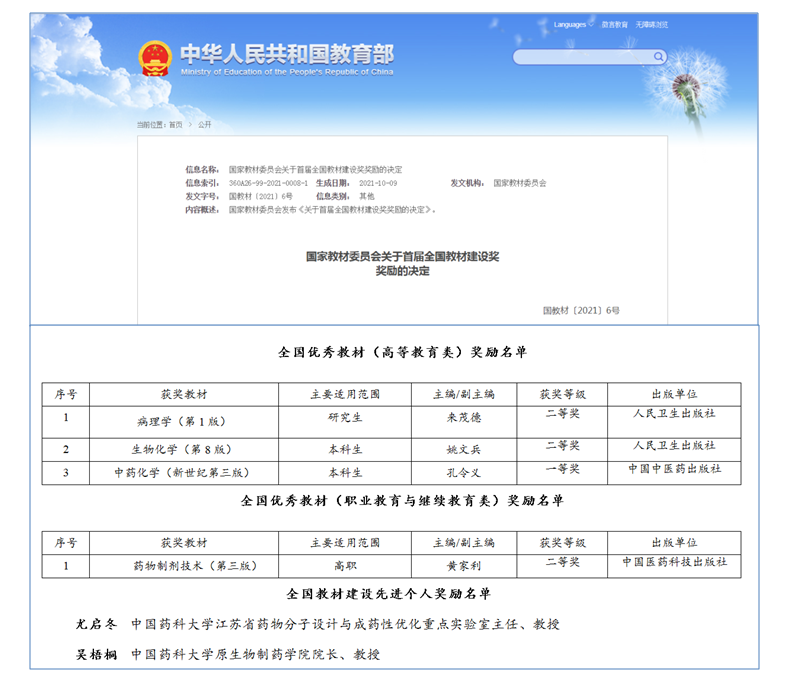The width and height of the screenshot is (785, 687).
Task: Open the 公开 breadcrumb link
Action: point(204,125)
